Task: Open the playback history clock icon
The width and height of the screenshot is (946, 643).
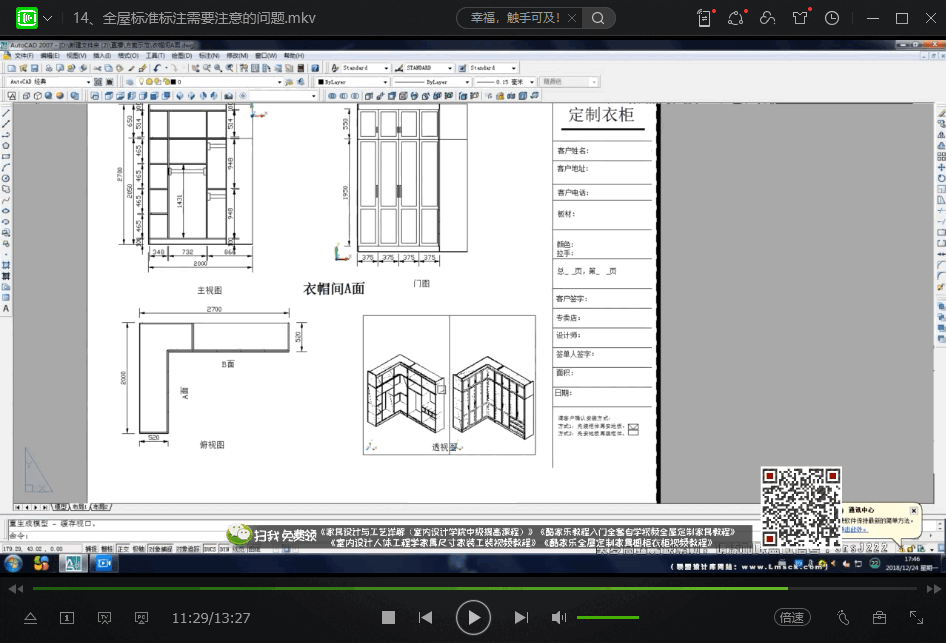Action: click(832, 18)
